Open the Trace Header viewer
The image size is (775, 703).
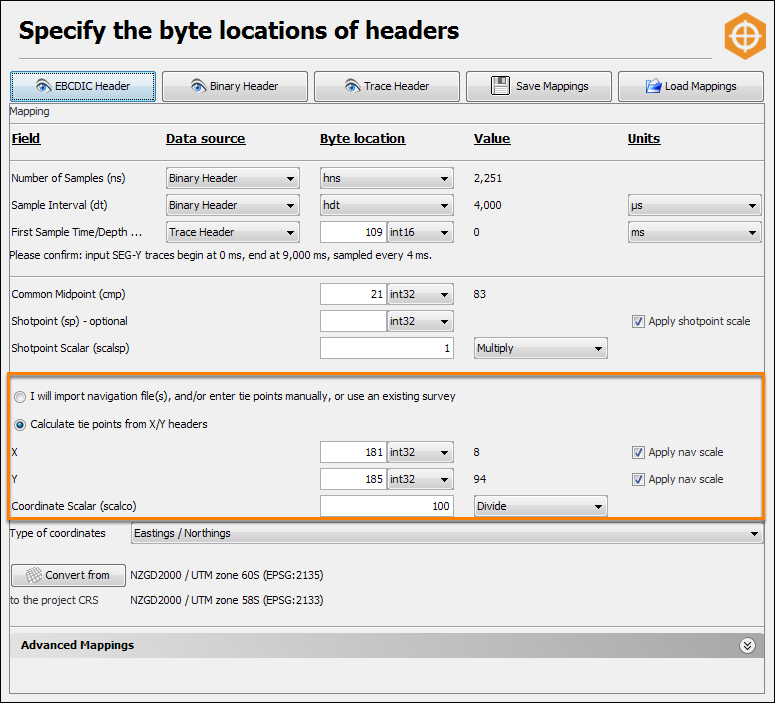[x=387, y=87]
